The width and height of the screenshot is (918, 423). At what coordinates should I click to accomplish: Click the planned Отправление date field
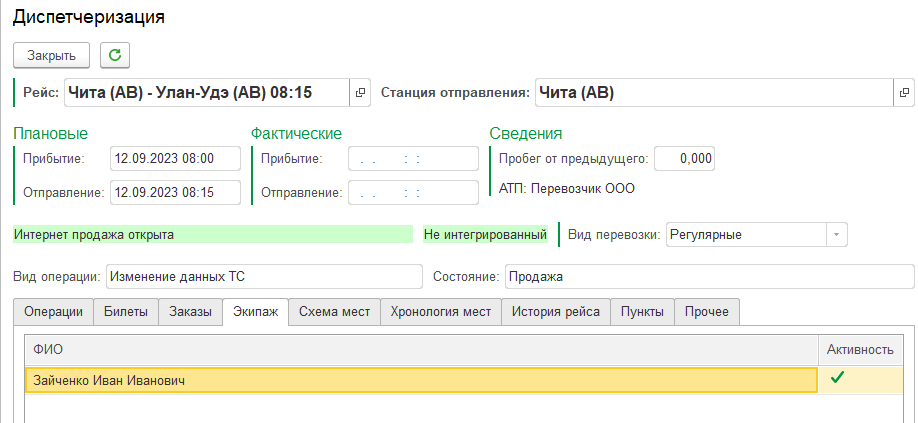pos(175,192)
